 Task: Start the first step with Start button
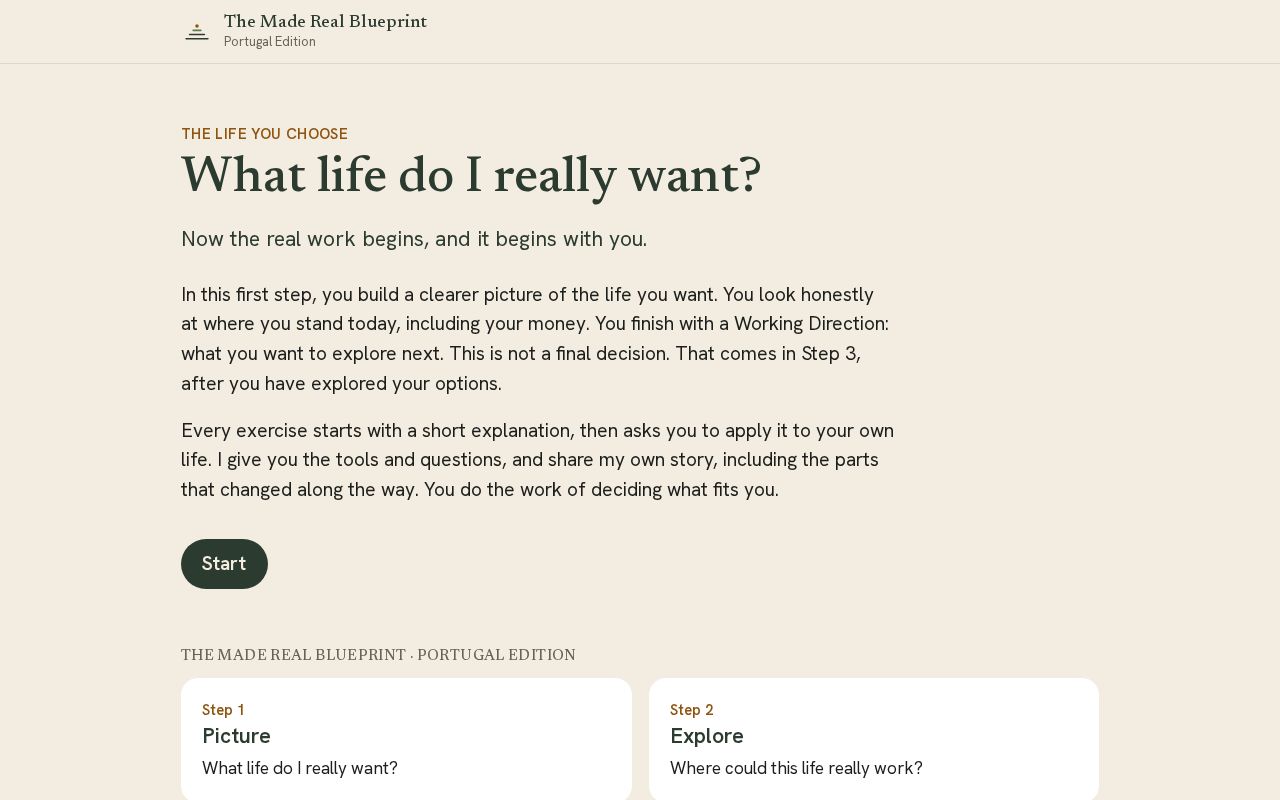224,564
